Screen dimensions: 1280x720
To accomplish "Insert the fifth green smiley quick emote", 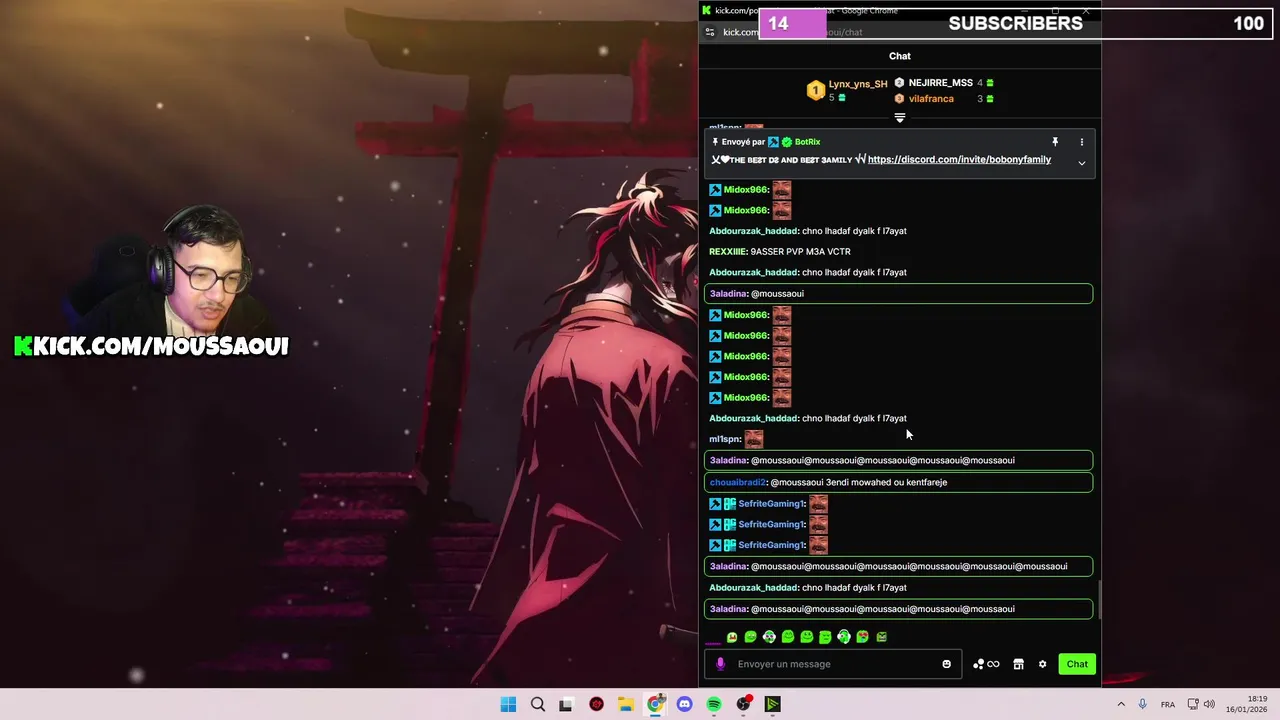I will [807, 637].
